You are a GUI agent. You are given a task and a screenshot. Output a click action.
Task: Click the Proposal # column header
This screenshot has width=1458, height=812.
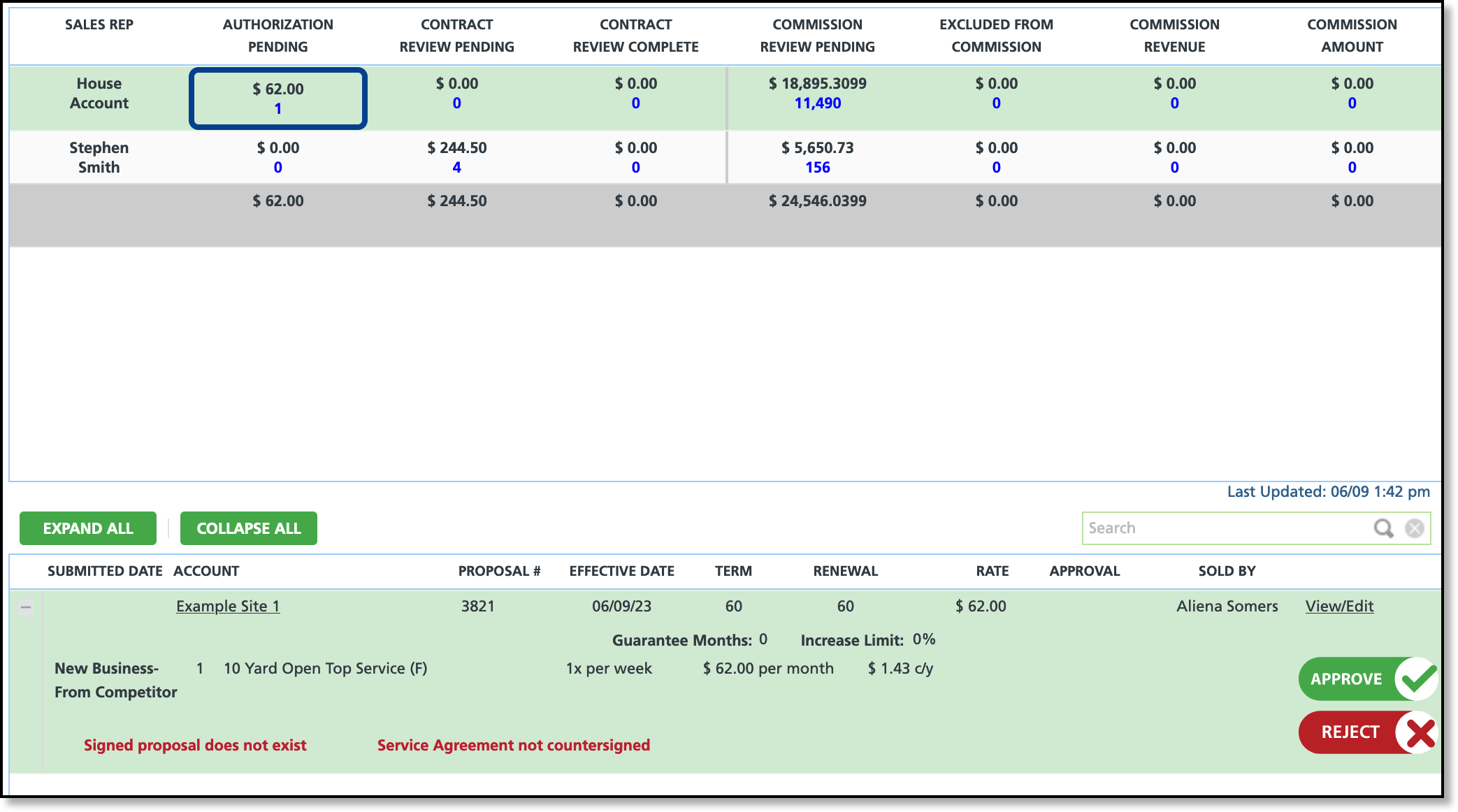coord(499,571)
